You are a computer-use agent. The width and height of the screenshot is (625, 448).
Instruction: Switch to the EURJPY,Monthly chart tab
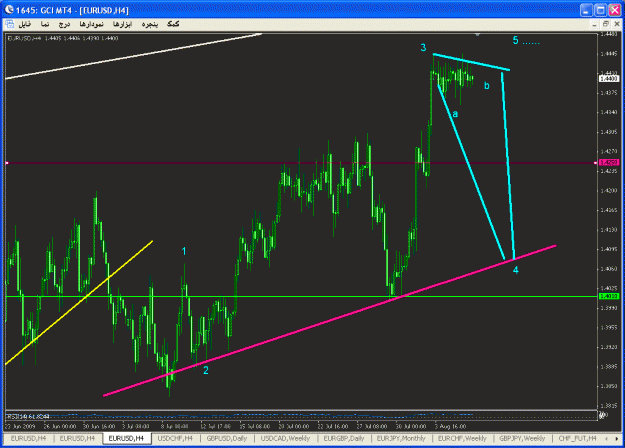(401, 438)
